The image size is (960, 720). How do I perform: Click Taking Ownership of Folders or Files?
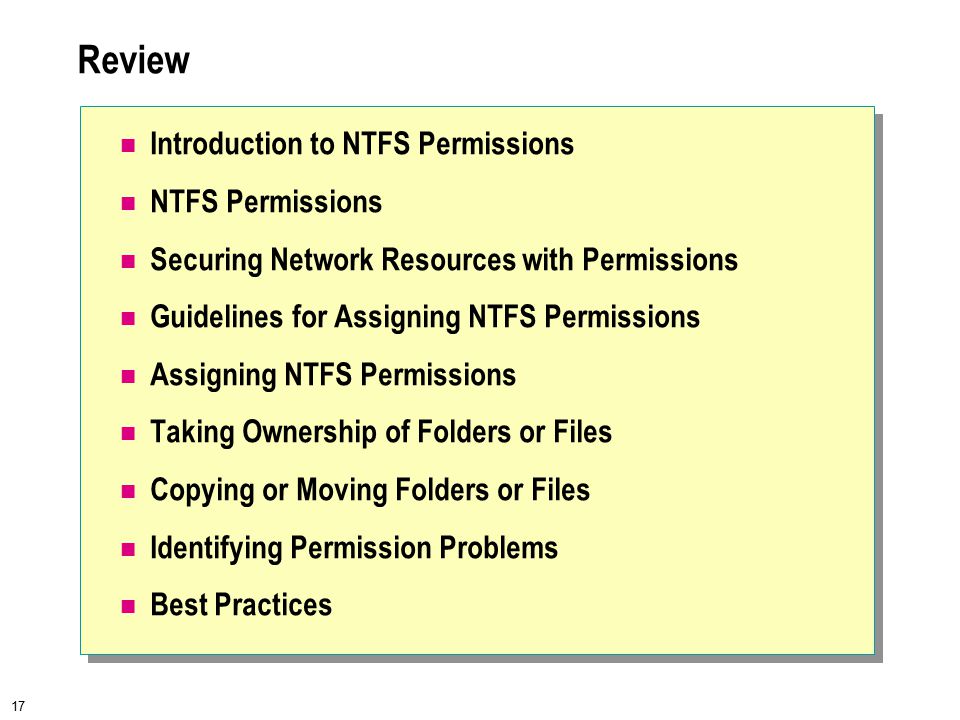(381, 432)
